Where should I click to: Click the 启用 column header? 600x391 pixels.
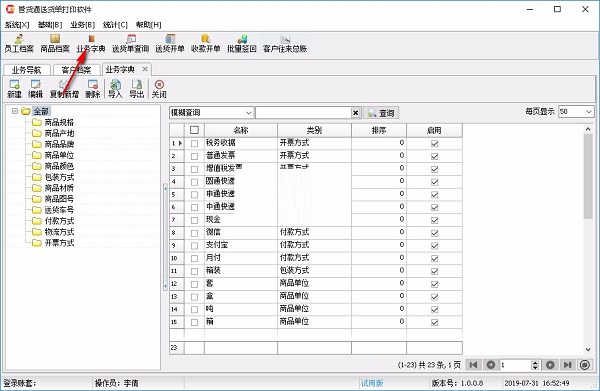pyautogui.click(x=434, y=130)
